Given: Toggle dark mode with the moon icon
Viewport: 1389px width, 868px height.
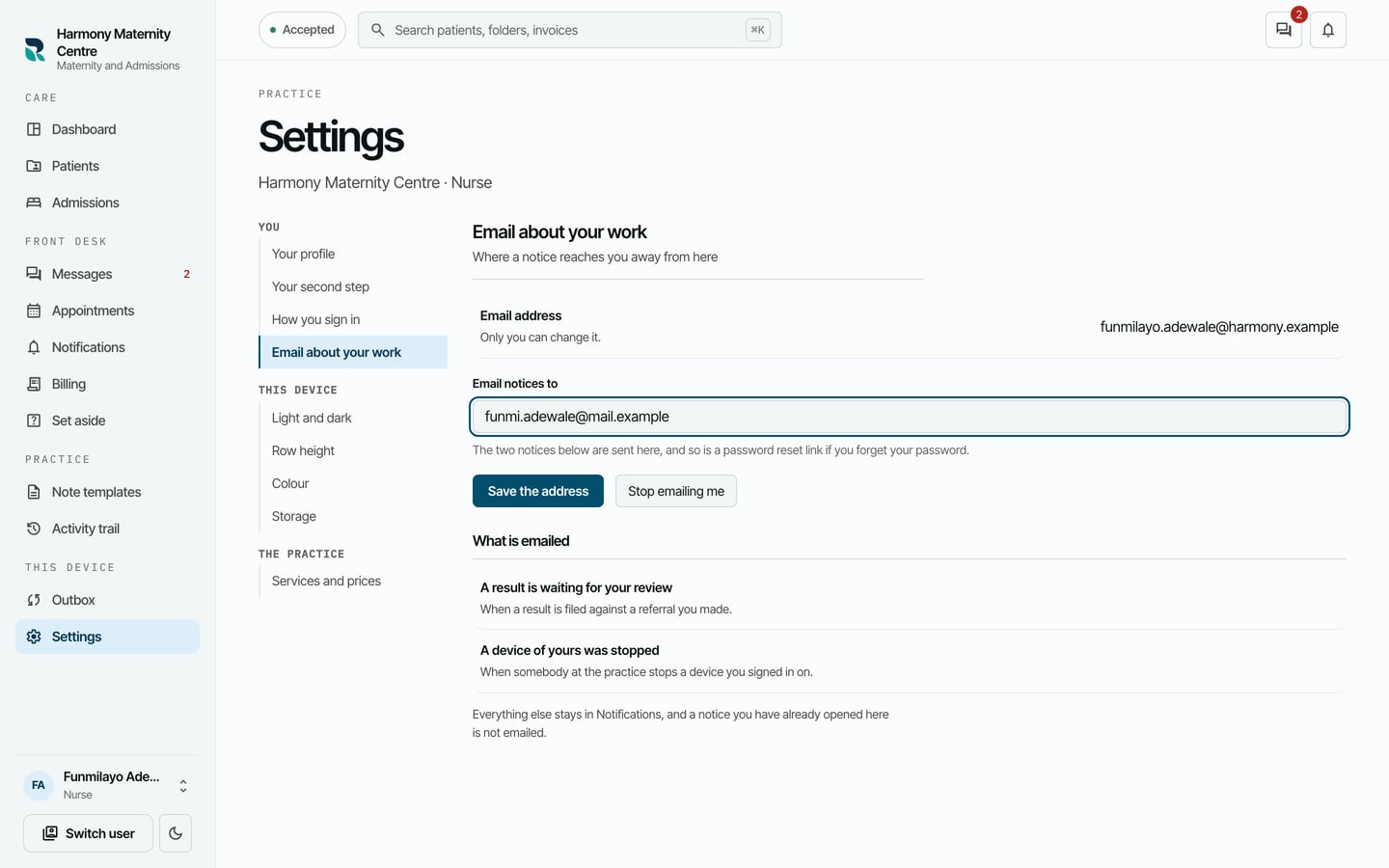Looking at the screenshot, I should coord(176,833).
